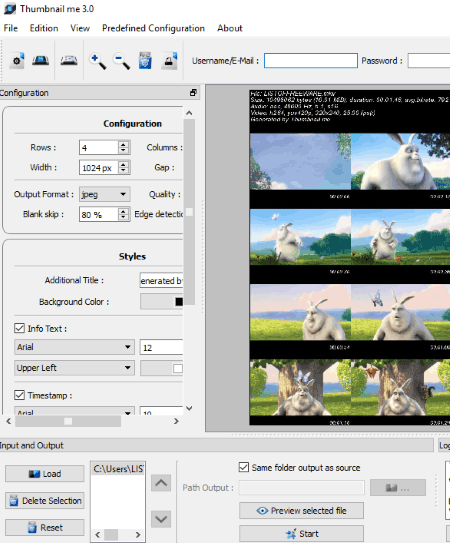Click the Load button
This screenshot has height=543, width=450.
click(45, 474)
